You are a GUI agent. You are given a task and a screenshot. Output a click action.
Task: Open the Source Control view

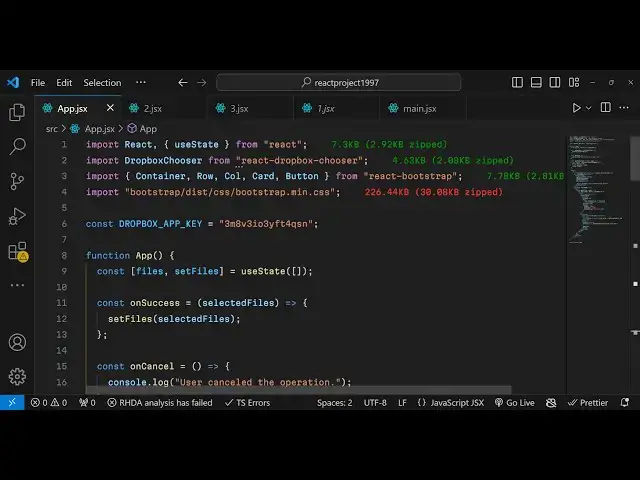coord(17,181)
